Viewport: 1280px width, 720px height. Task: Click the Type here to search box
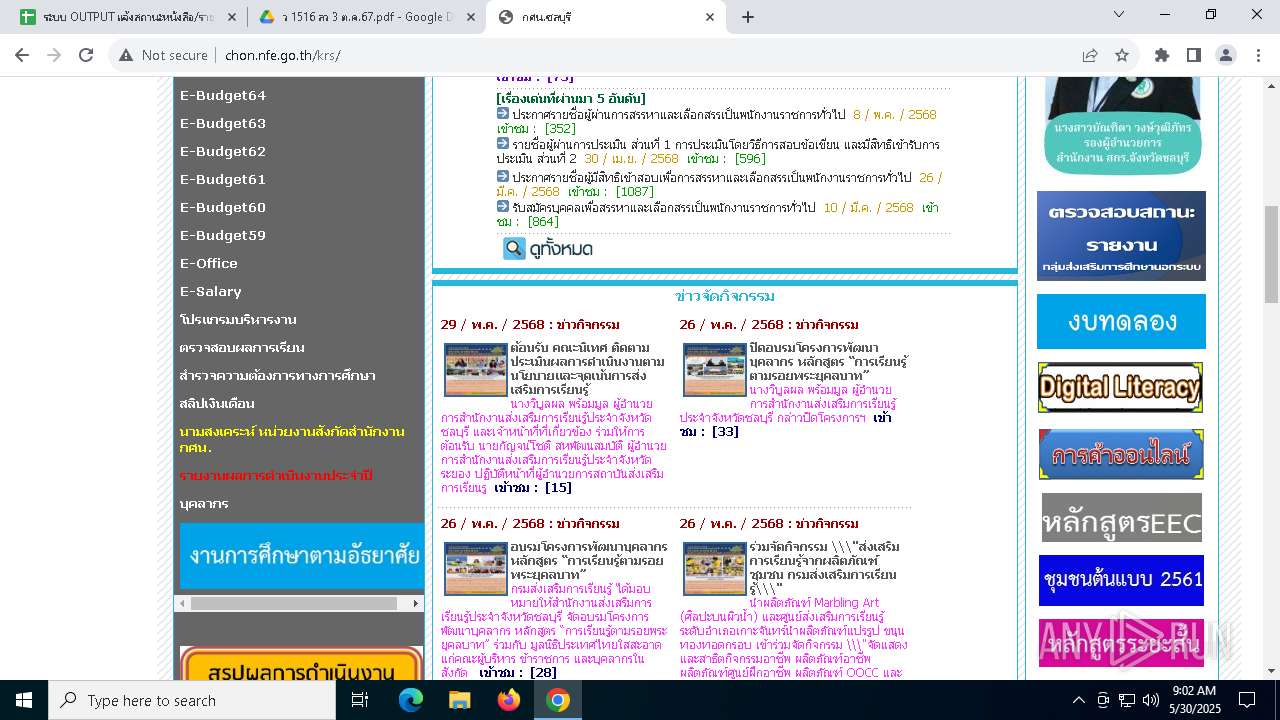(192, 700)
